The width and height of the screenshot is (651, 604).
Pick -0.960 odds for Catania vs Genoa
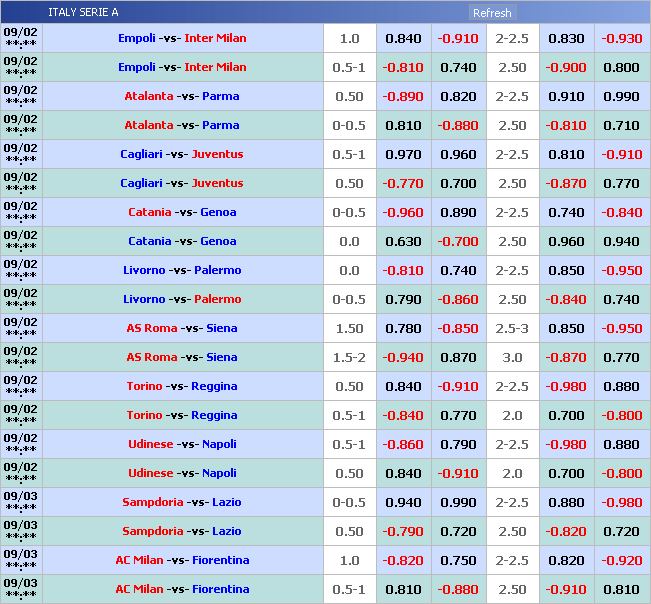[403, 212]
